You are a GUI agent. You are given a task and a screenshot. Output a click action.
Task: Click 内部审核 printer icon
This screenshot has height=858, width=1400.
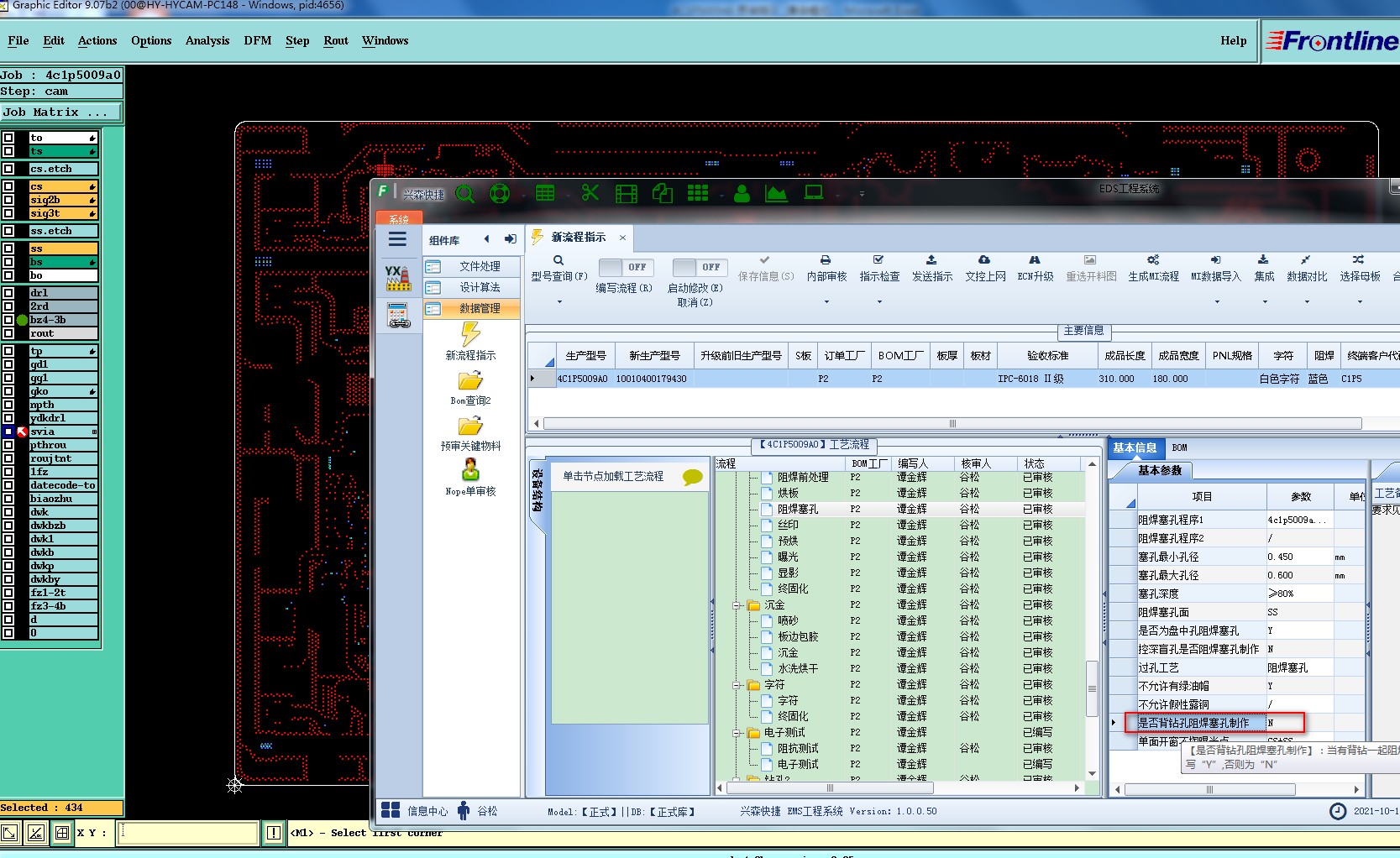point(826,260)
